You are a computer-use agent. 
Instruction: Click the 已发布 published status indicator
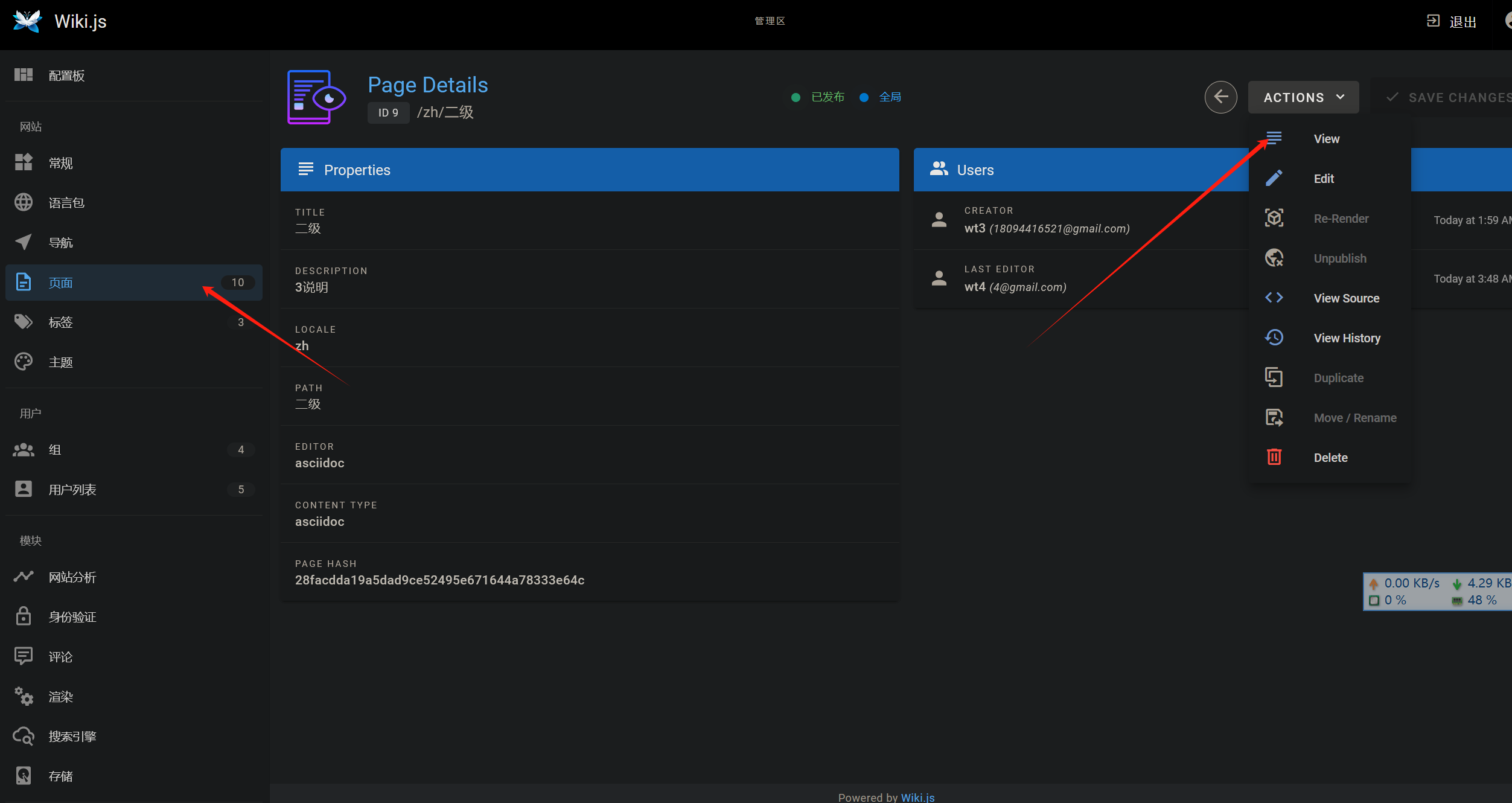click(827, 97)
